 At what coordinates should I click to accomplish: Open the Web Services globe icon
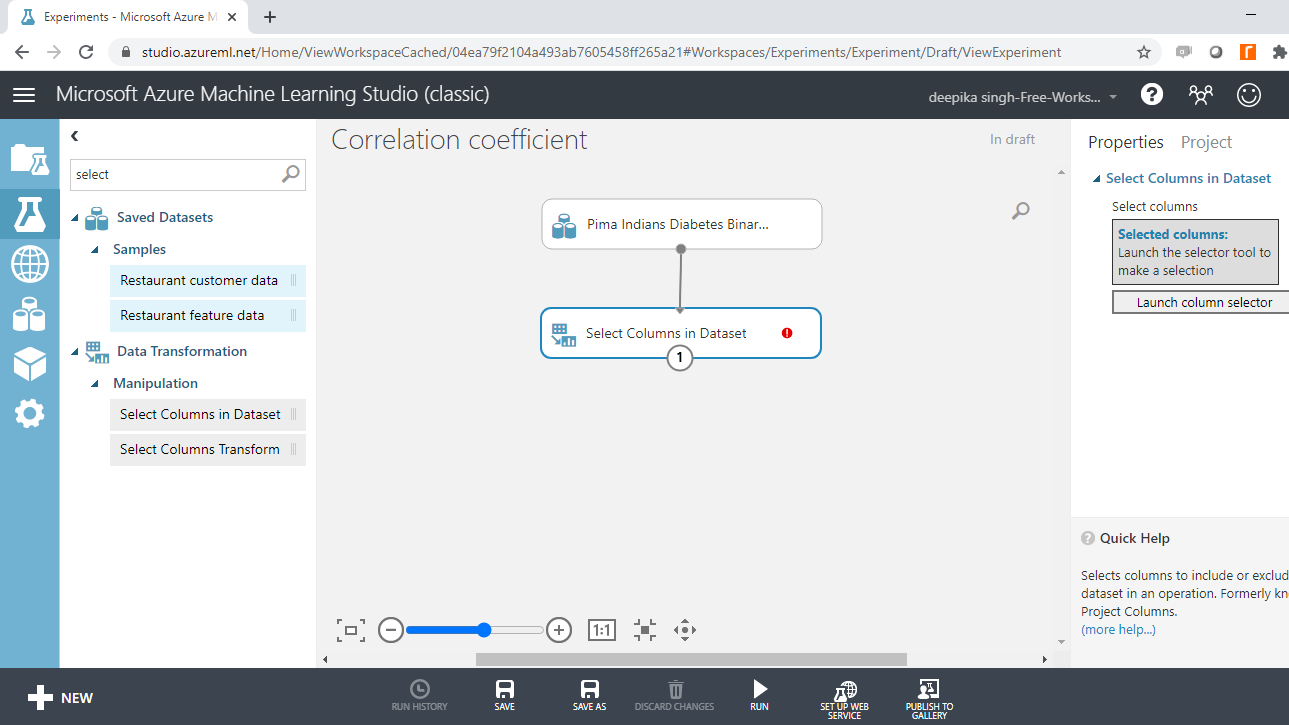(x=29, y=265)
